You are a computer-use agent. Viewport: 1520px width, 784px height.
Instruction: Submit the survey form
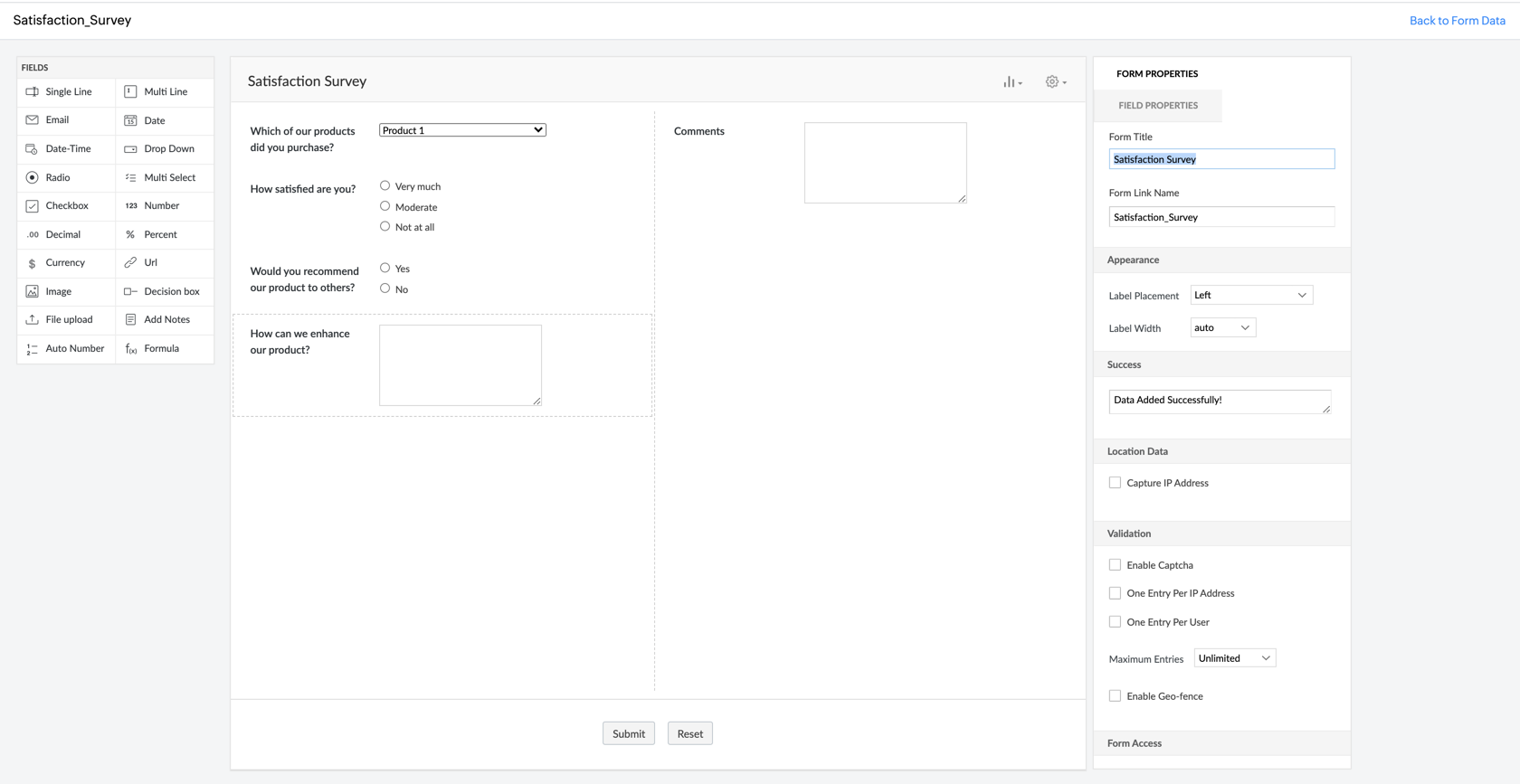coord(629,733)
